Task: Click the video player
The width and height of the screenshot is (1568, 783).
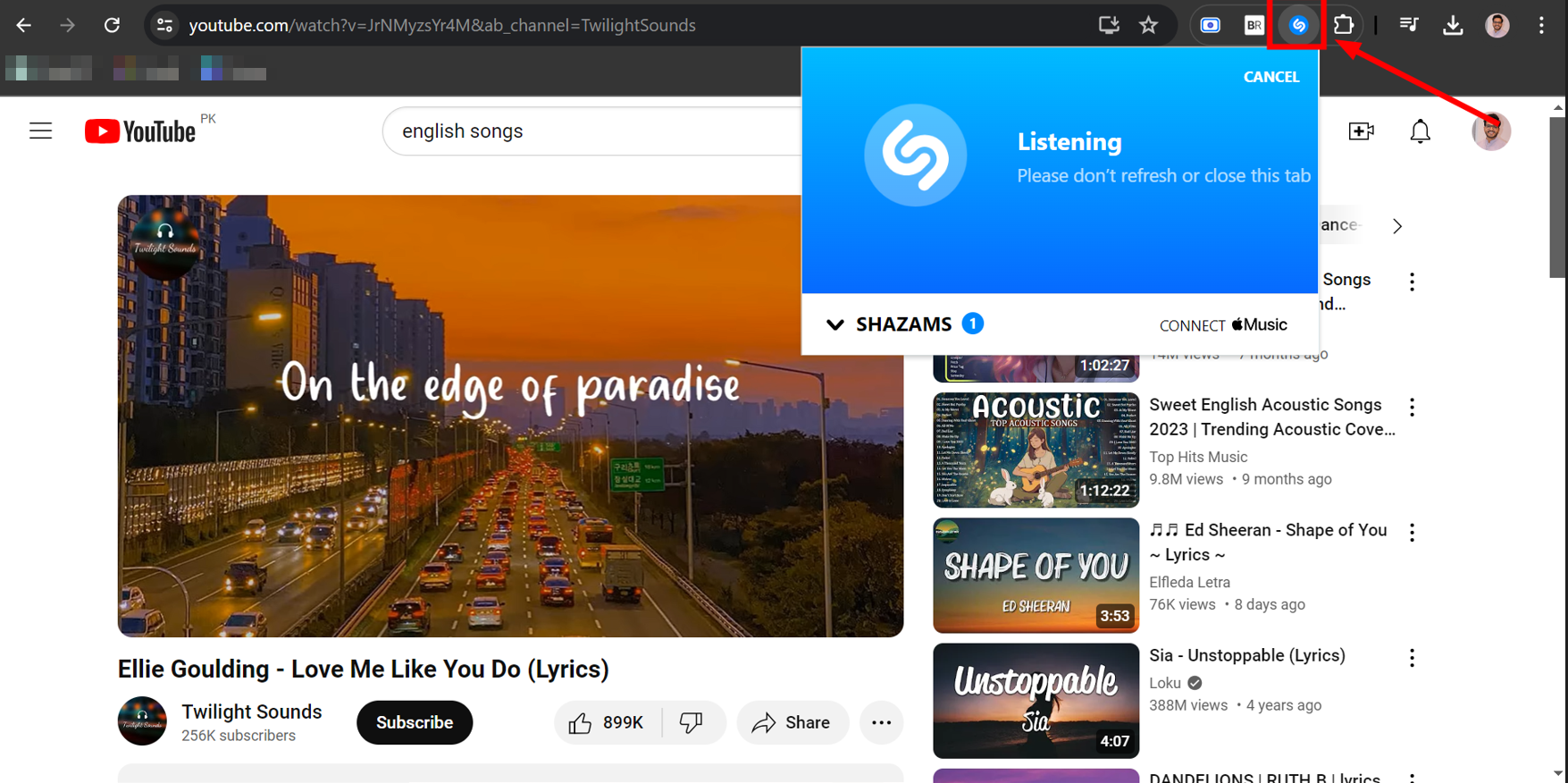Action: [510, 416]
